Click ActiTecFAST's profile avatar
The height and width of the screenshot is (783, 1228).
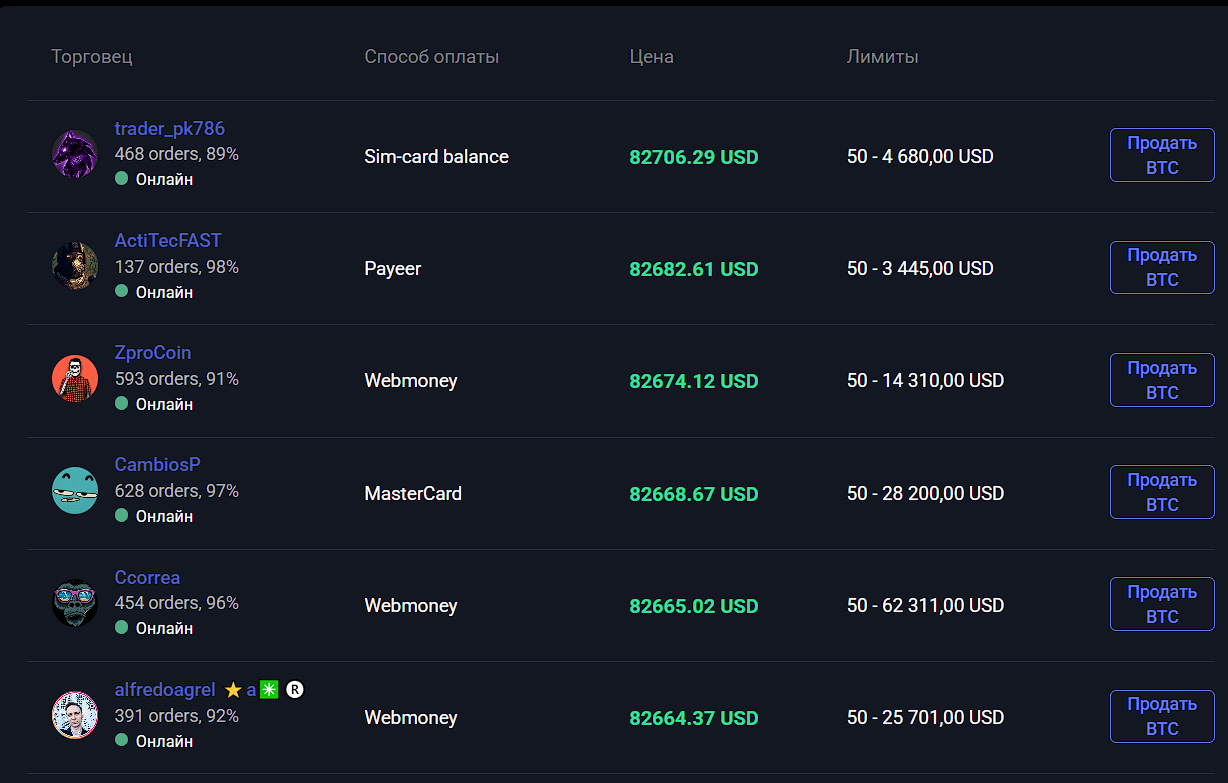pyautogui.click(x=75, y=267)
